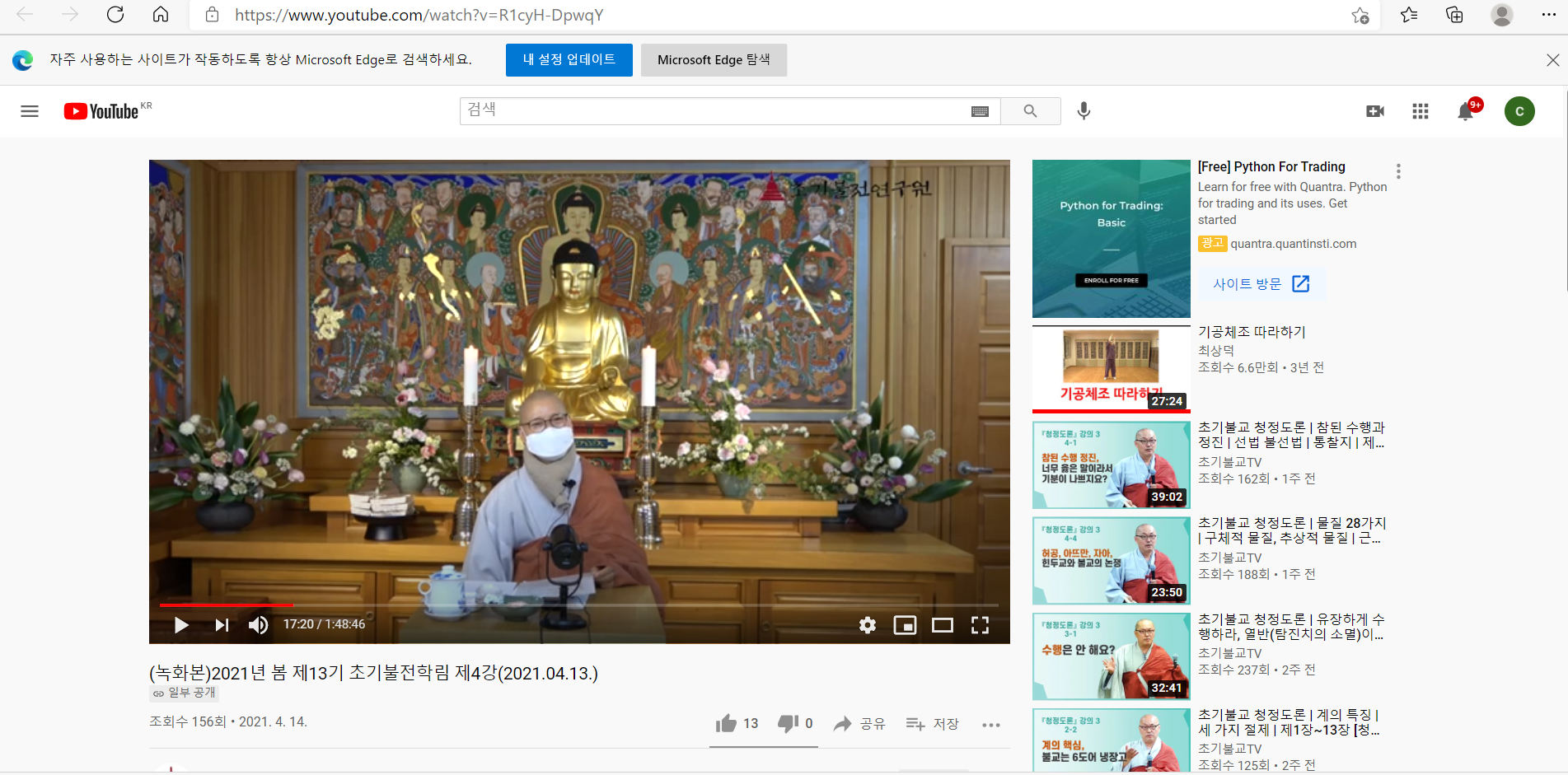Click the video progress bar

tap(579, 605)
